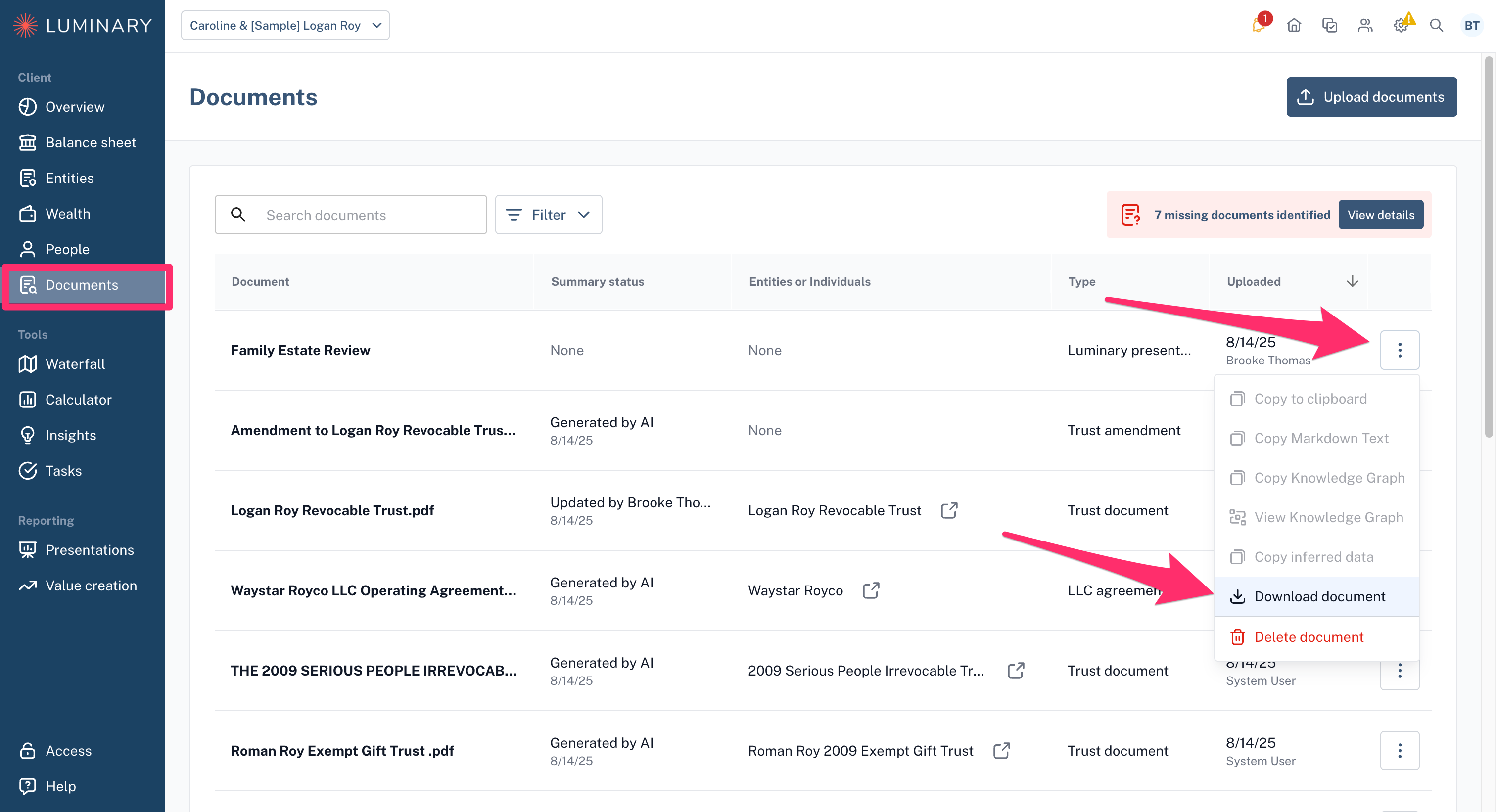Go to home via the house icon
The width and height of the screenshot is (1496, 812).
(x=1294, y=26)
